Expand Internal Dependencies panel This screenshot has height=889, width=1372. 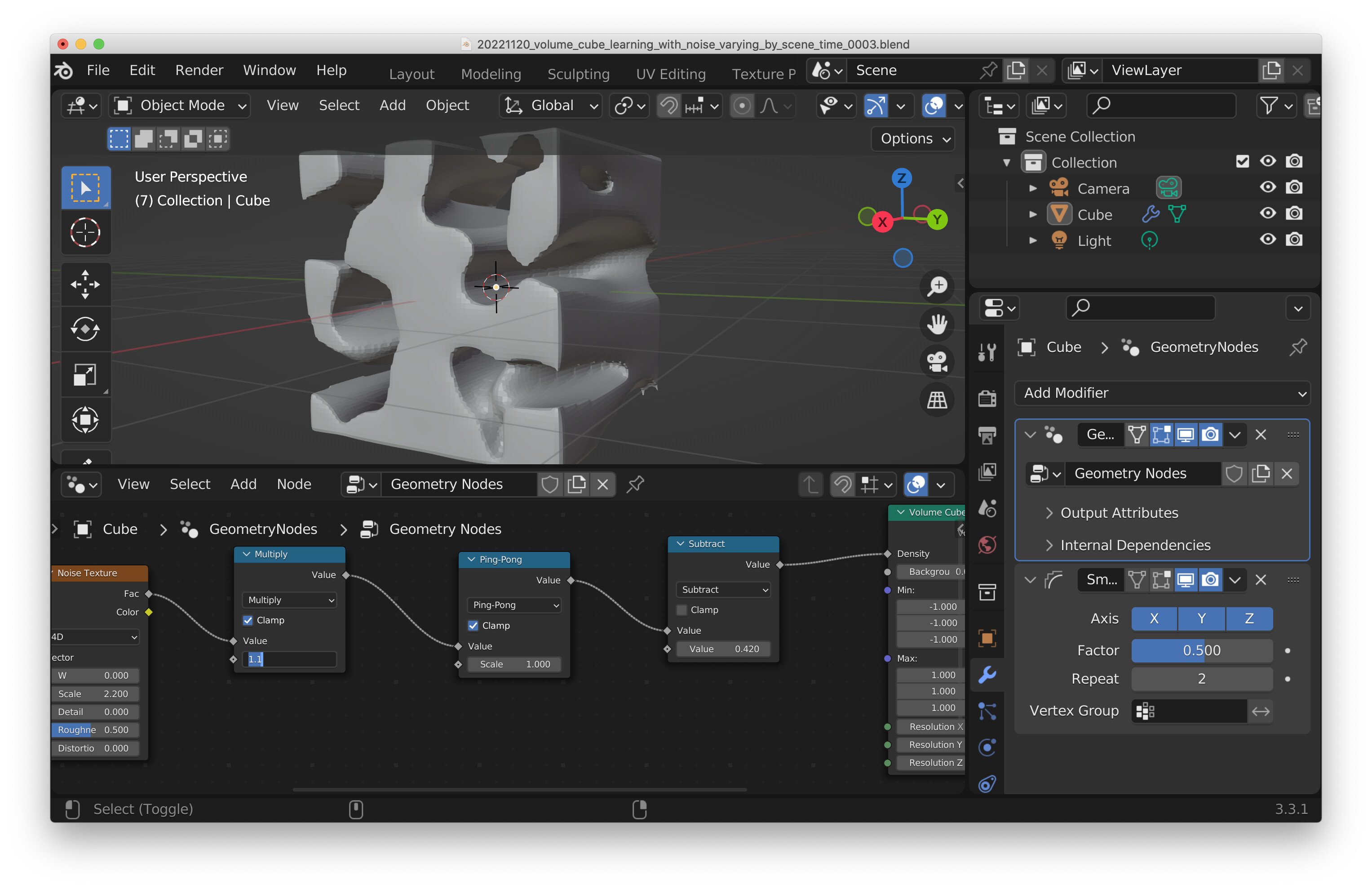pos(1128,546)
